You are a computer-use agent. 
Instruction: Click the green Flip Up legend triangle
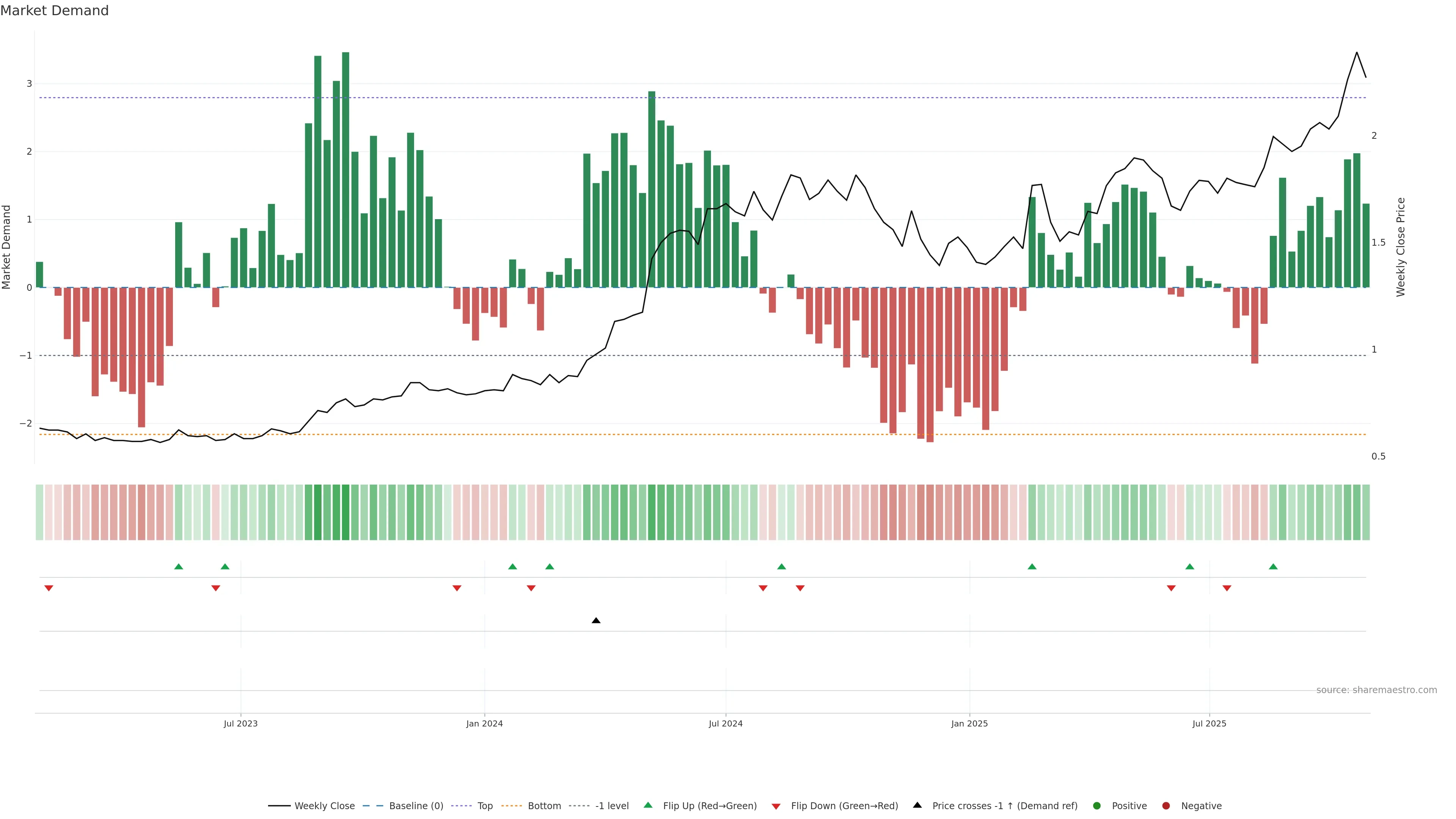coord(648,805)
